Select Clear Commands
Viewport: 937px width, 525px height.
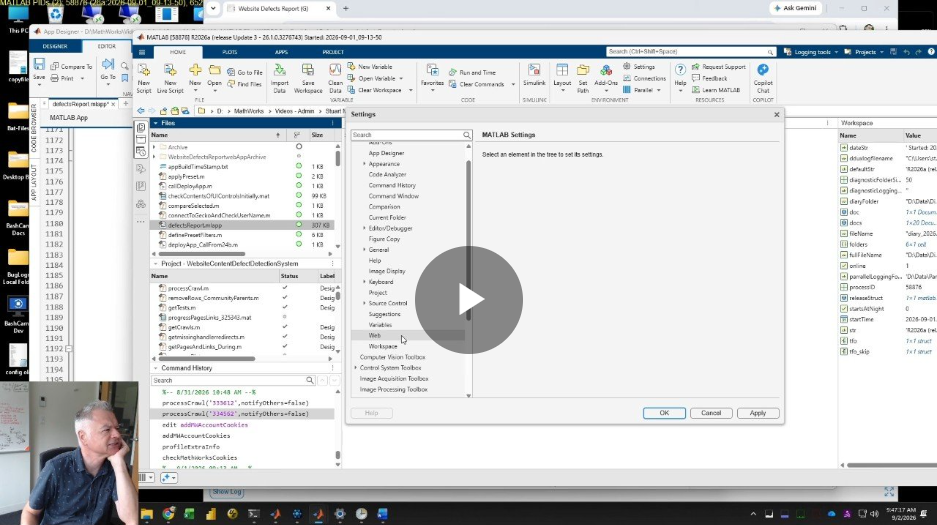pos(476,84)
